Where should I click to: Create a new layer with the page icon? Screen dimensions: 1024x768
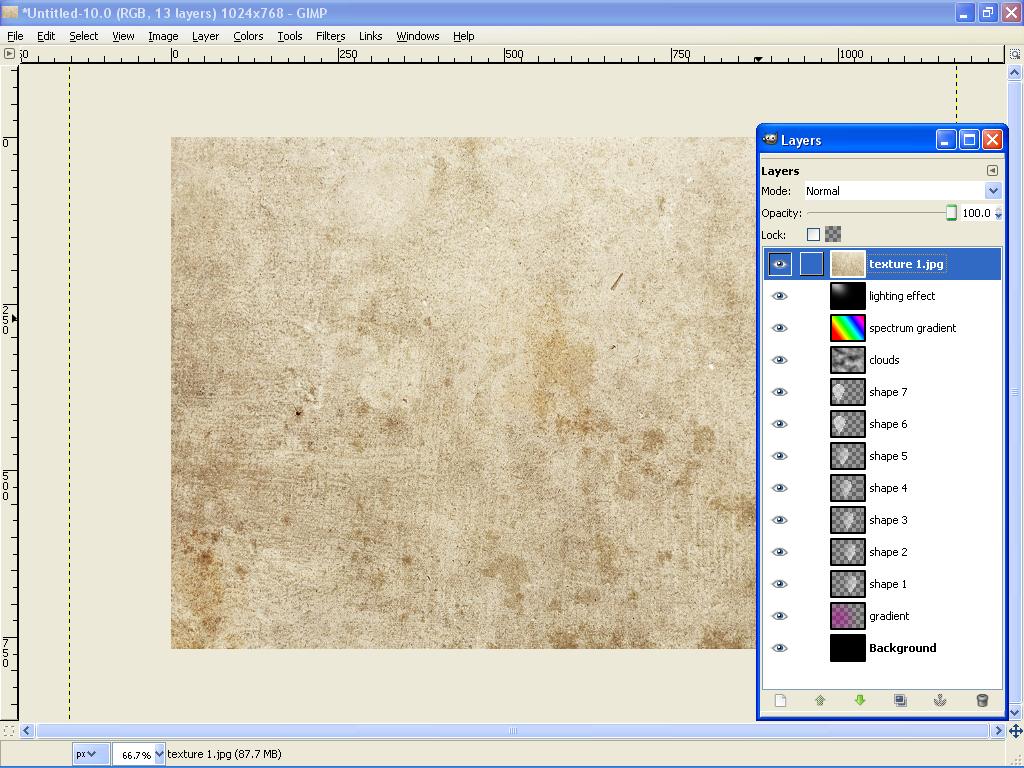click(780, 700)
